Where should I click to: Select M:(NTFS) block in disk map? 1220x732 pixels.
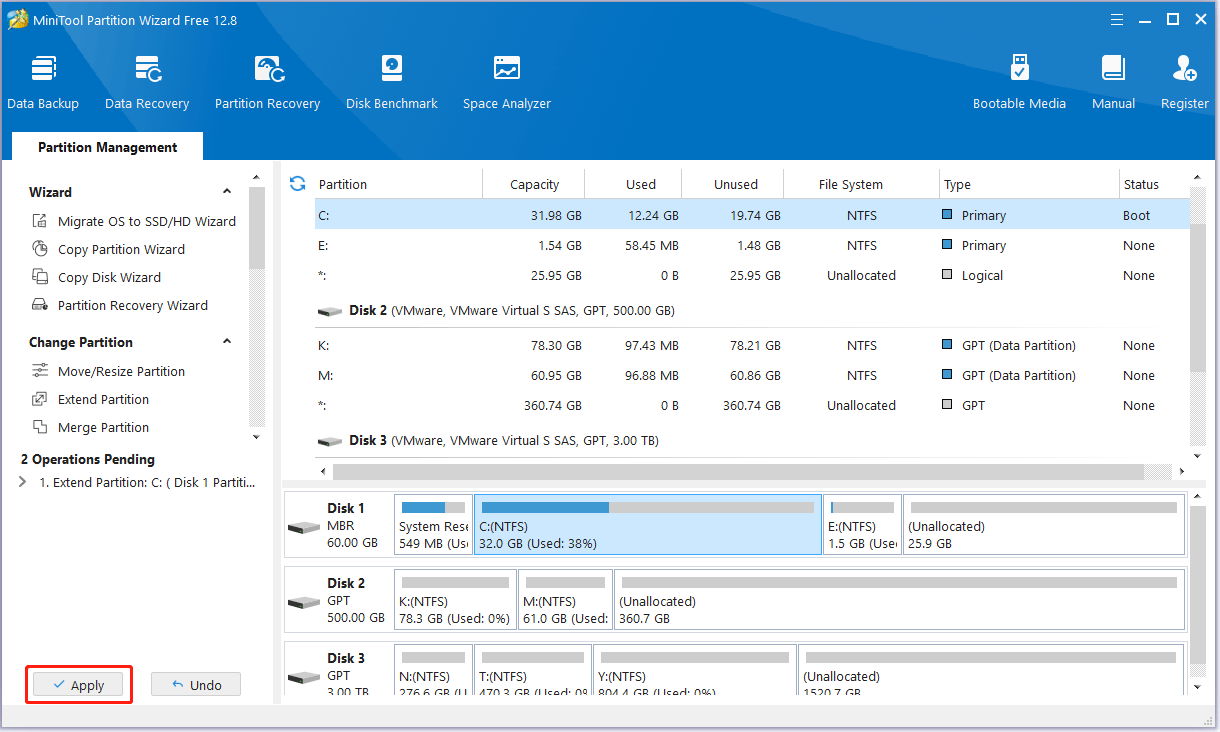click(x=565, y=600)
